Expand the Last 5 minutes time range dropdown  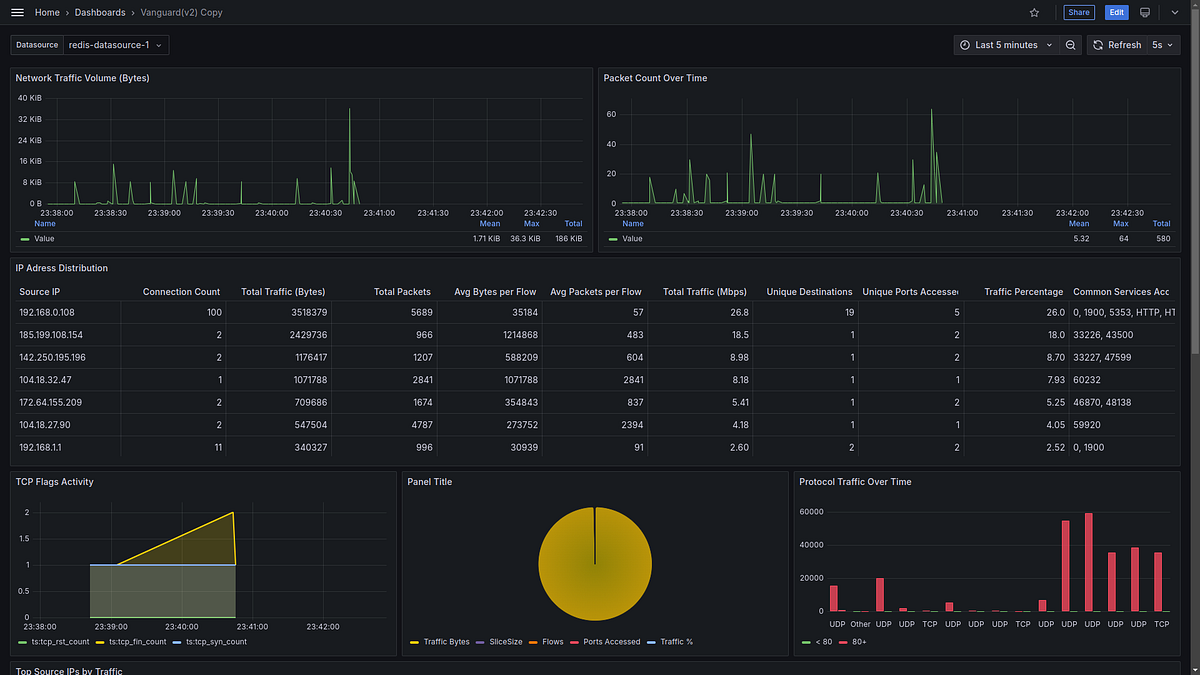1005,44
